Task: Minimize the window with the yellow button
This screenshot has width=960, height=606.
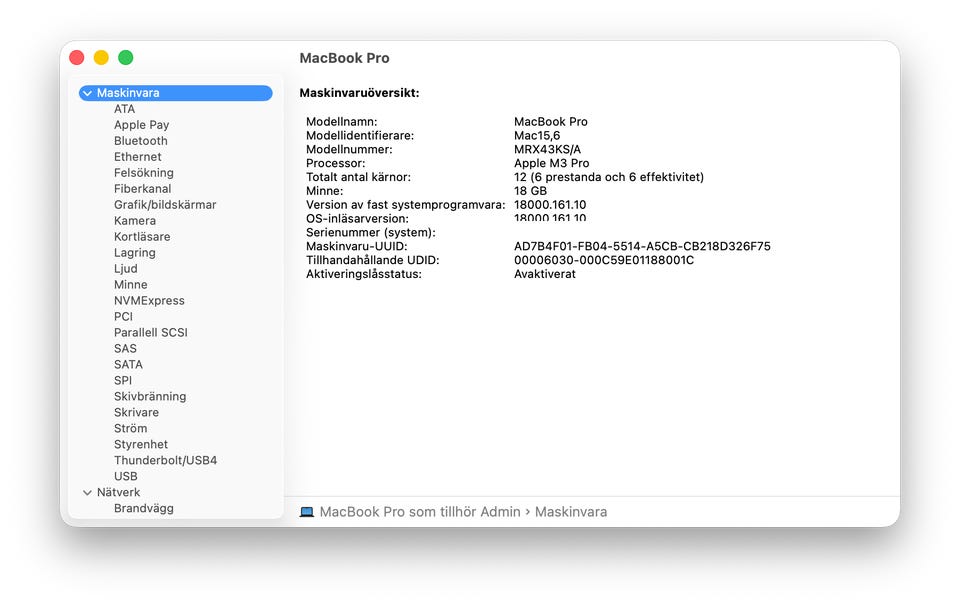Action: 101,58
